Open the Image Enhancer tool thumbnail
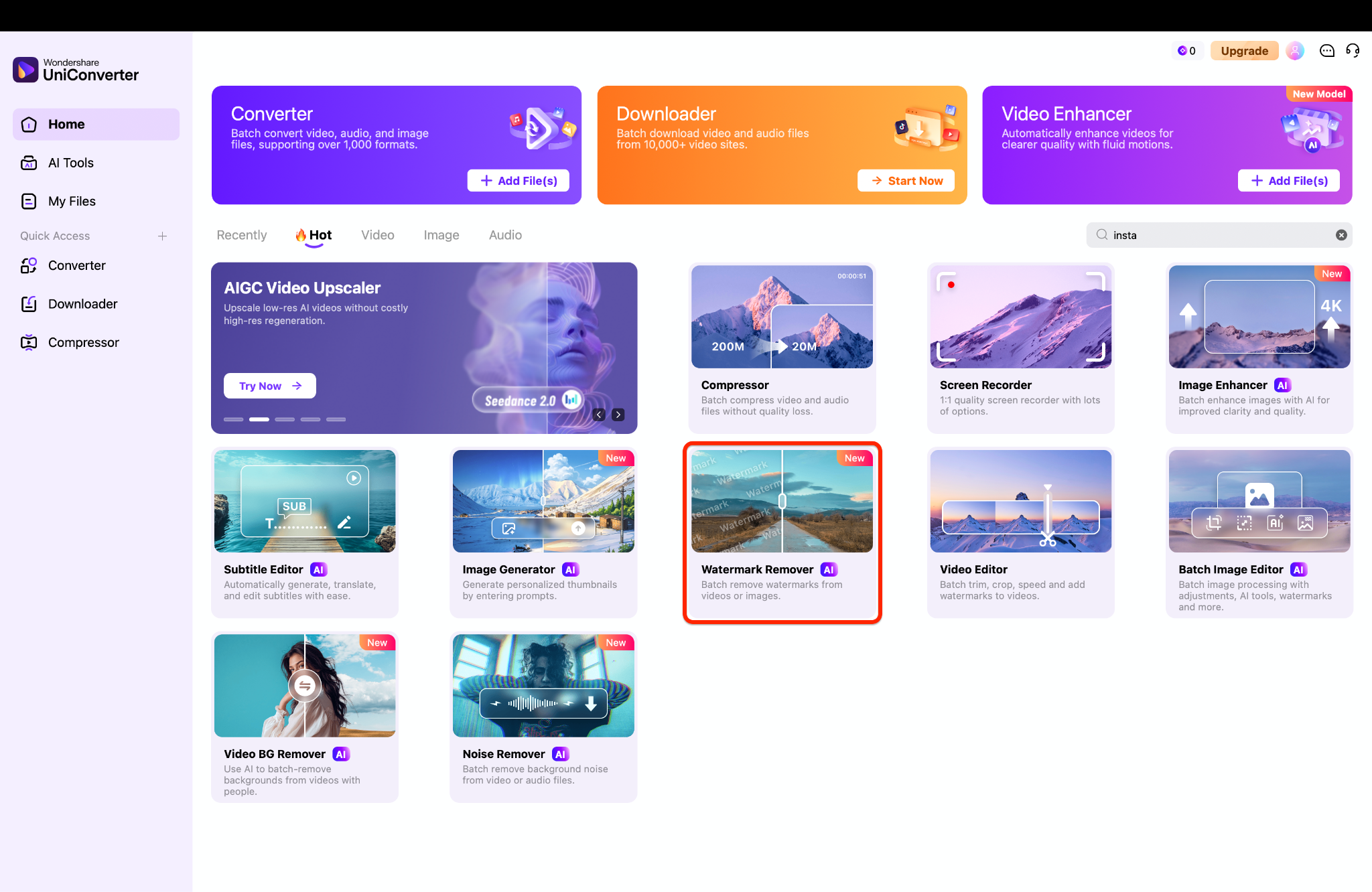1372x892 pixels. tap(1259, 317)
